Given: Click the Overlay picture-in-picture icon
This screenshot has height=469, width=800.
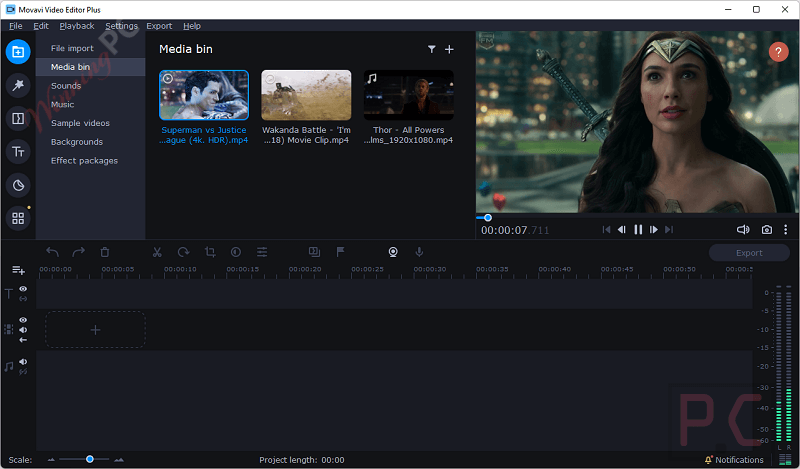Looking at the screenshot, I should (x=314, y=252).
